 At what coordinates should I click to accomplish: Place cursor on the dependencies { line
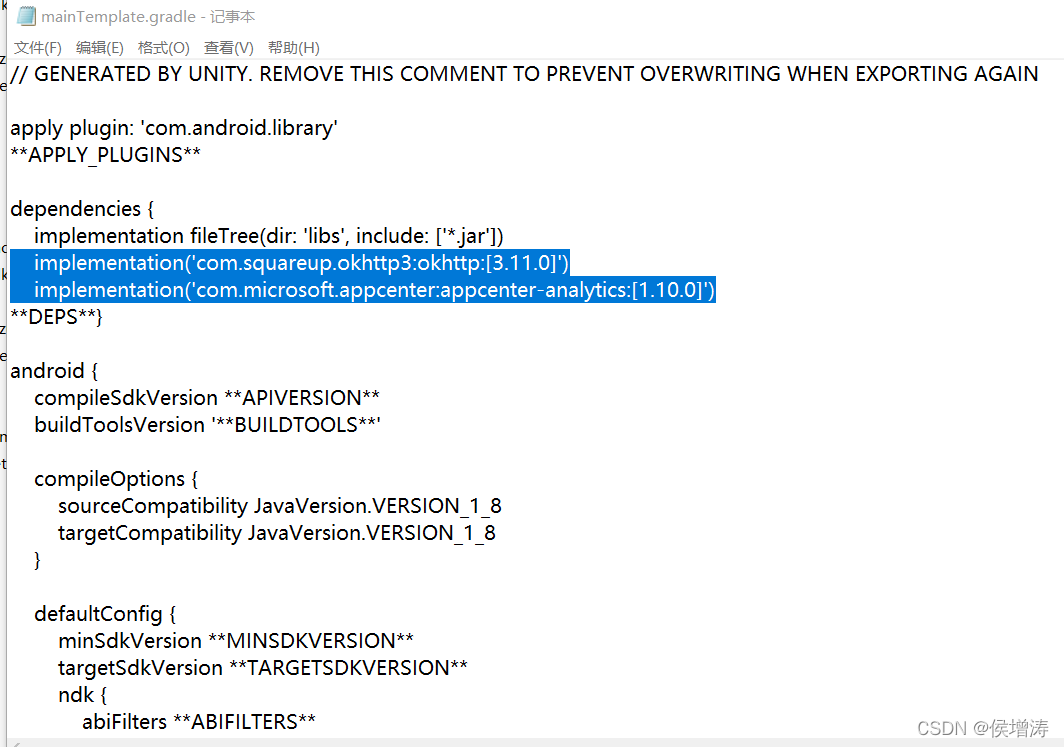coord(83,208)
